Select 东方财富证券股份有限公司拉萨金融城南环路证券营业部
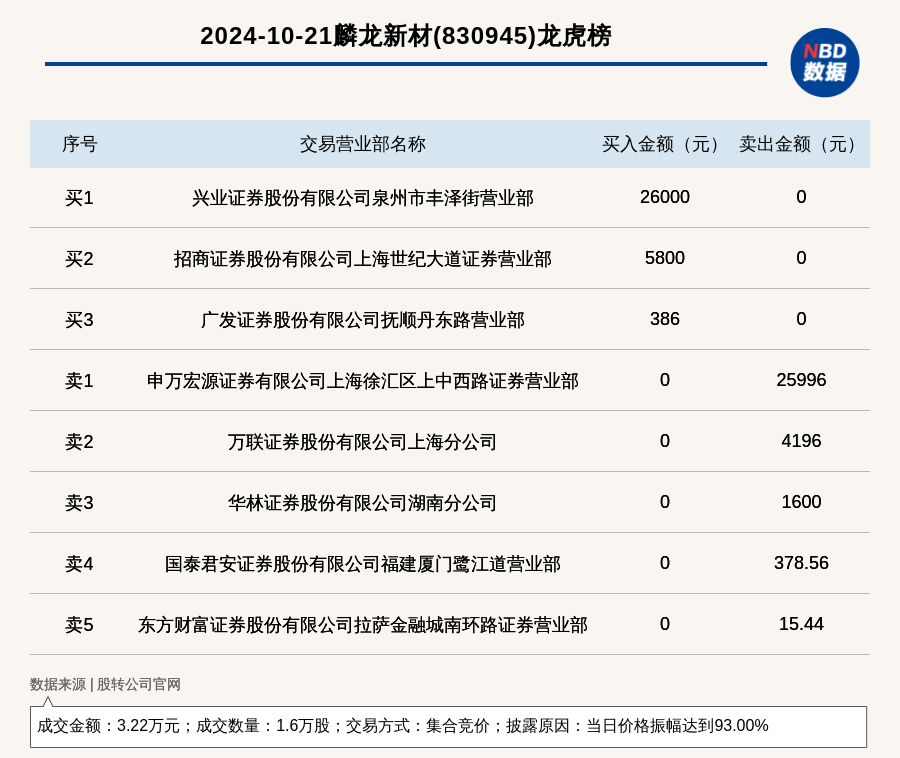 (362, 625)
